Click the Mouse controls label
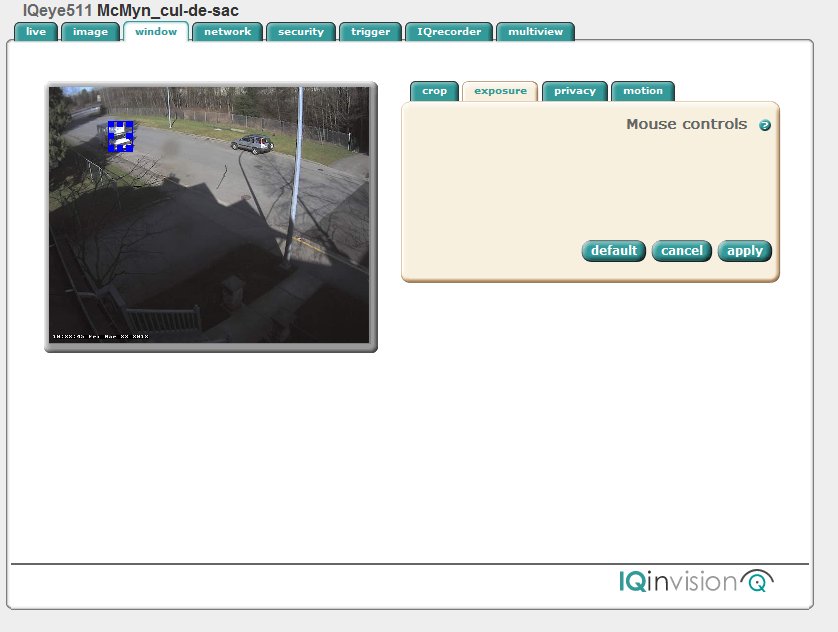The width and height of the screenshot is (838, 632). pyautogui.click(x=686, y=124)
